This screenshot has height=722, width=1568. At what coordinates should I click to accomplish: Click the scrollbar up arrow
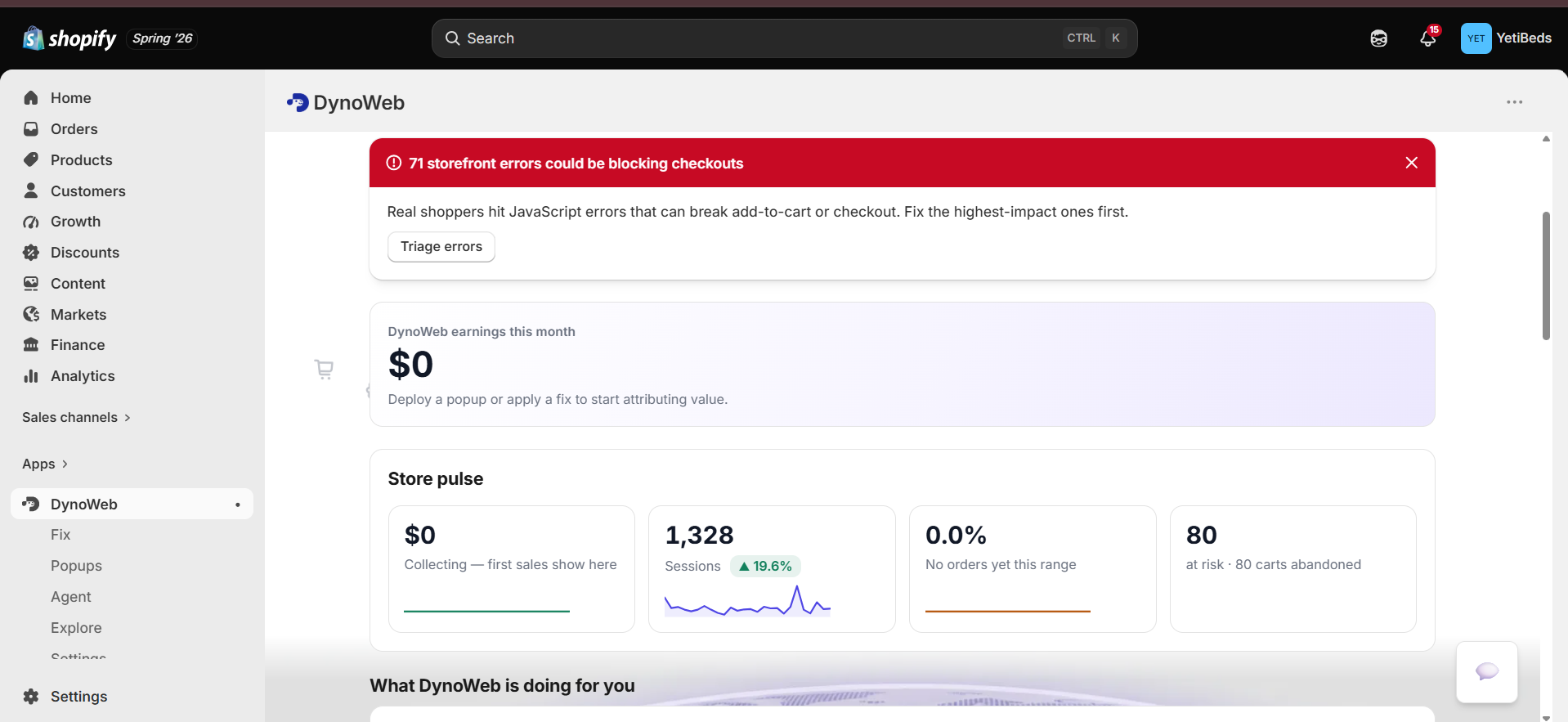tap(1546, 139)
